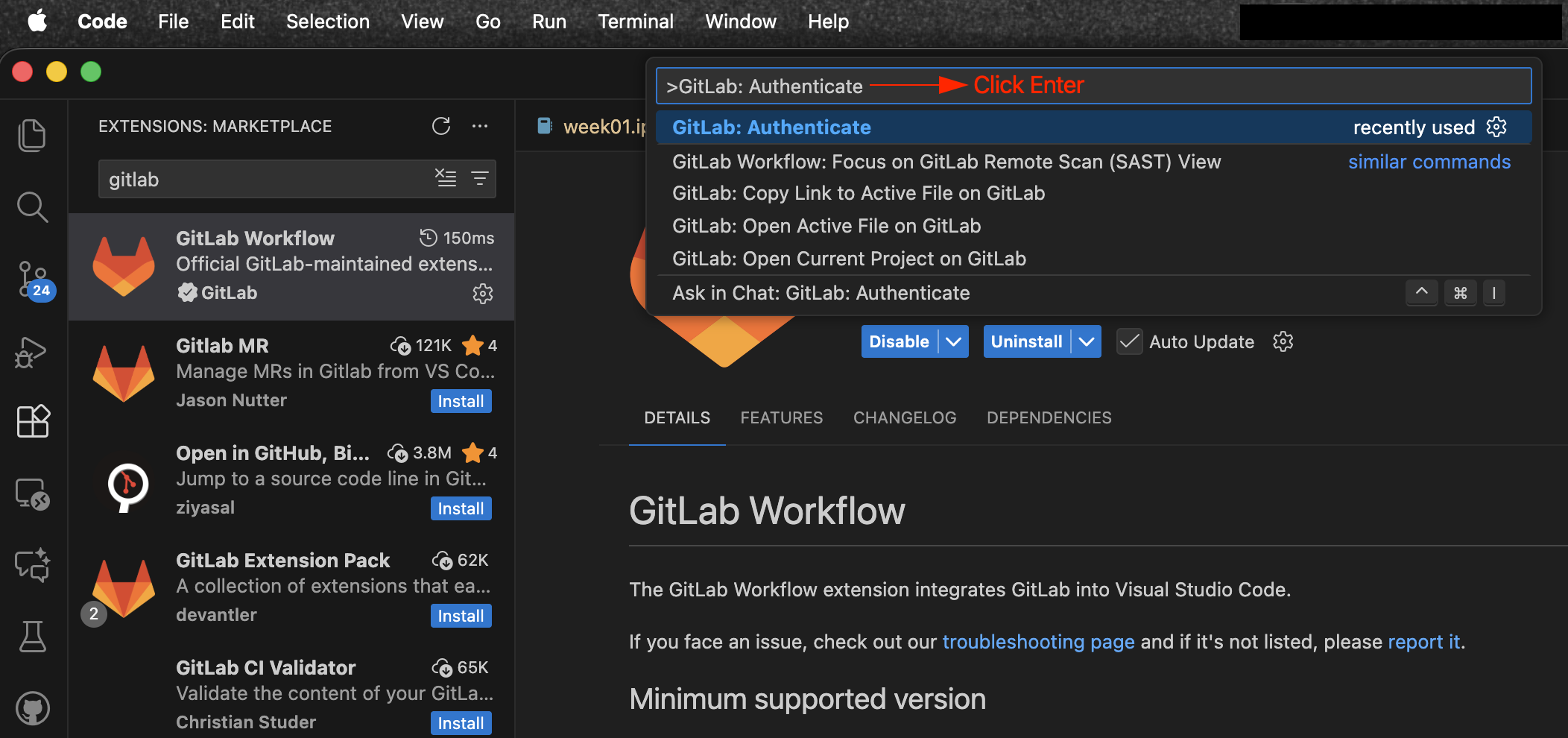Open the Run and Debug view
Image resolution: width=1568 pixels, height=738 pixels.
(x=32, y=352)
